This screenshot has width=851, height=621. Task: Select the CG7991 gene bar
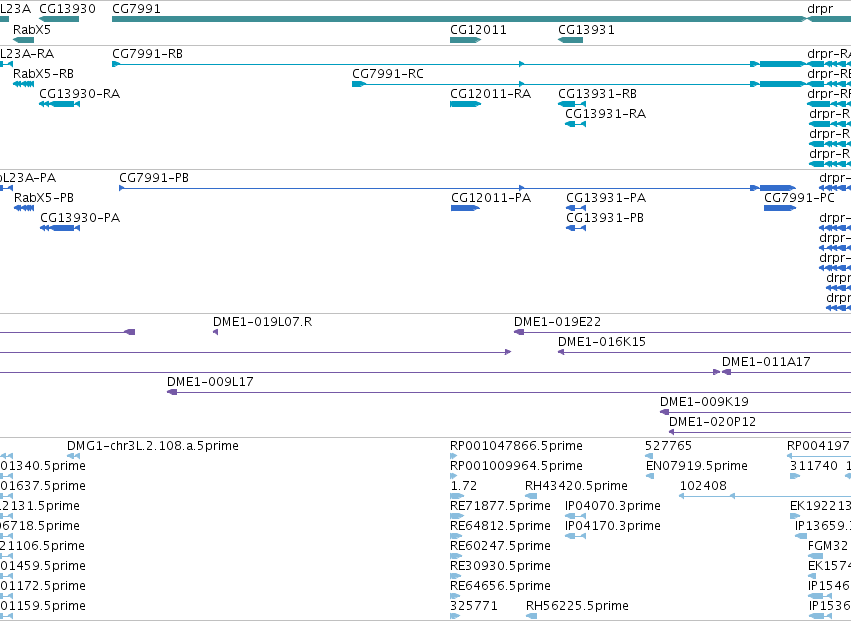pyautogui.click(x=459, y=19)
